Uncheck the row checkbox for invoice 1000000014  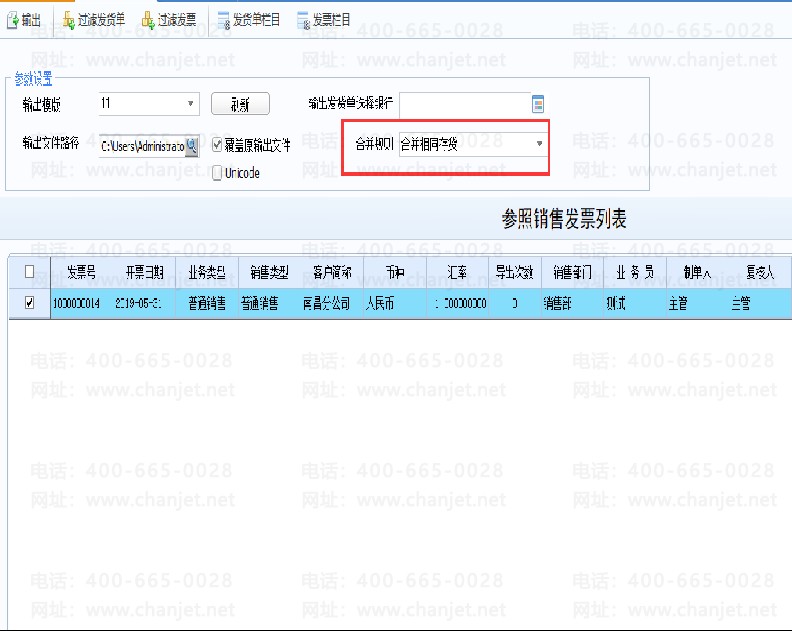(29, 303)
